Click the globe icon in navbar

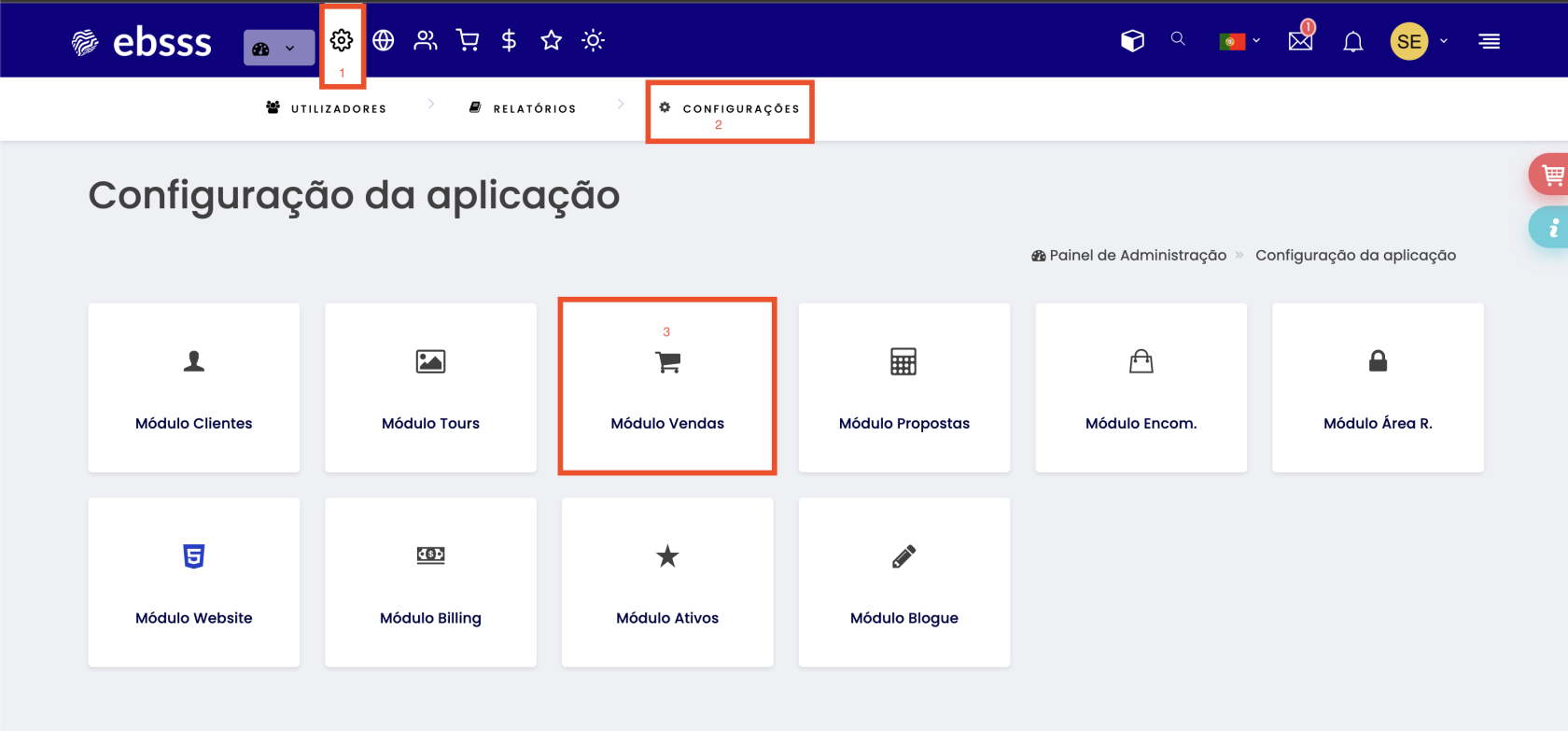[x=384, y=40]
